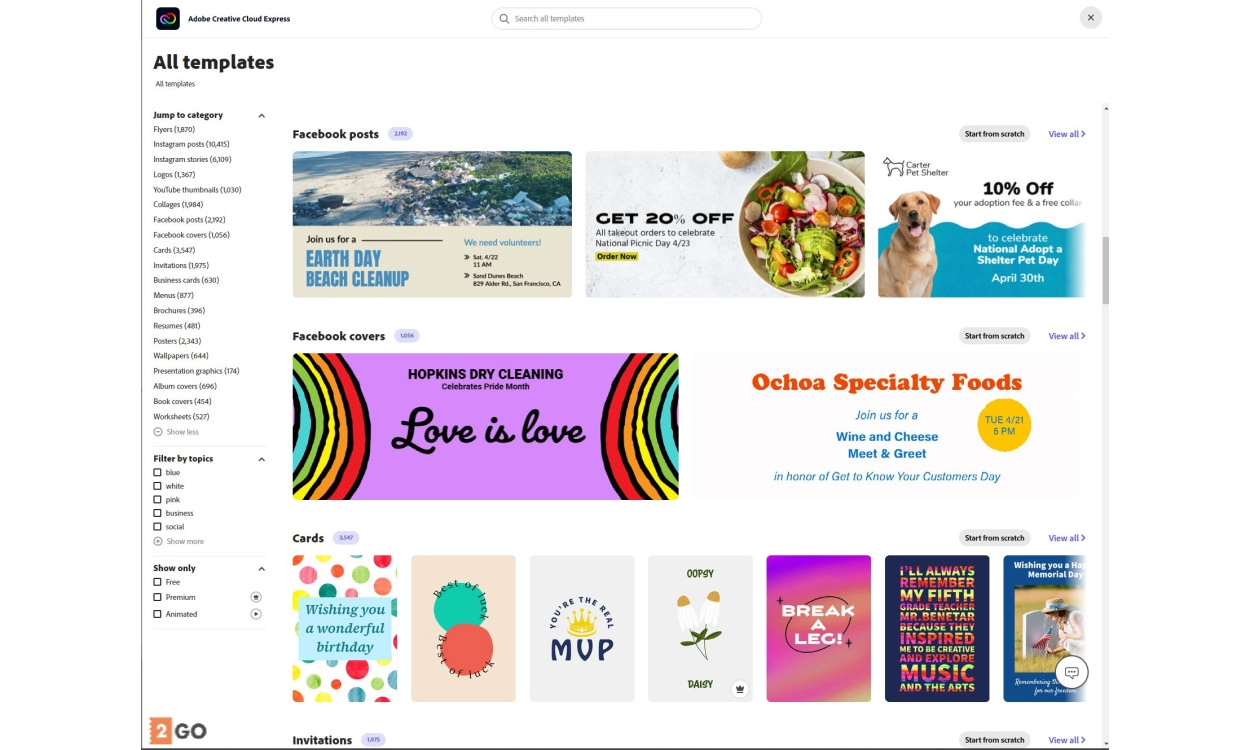Click the page vertical scrollbar thumb
The height and width of the screenshot is (750, 1250).
1105,270
